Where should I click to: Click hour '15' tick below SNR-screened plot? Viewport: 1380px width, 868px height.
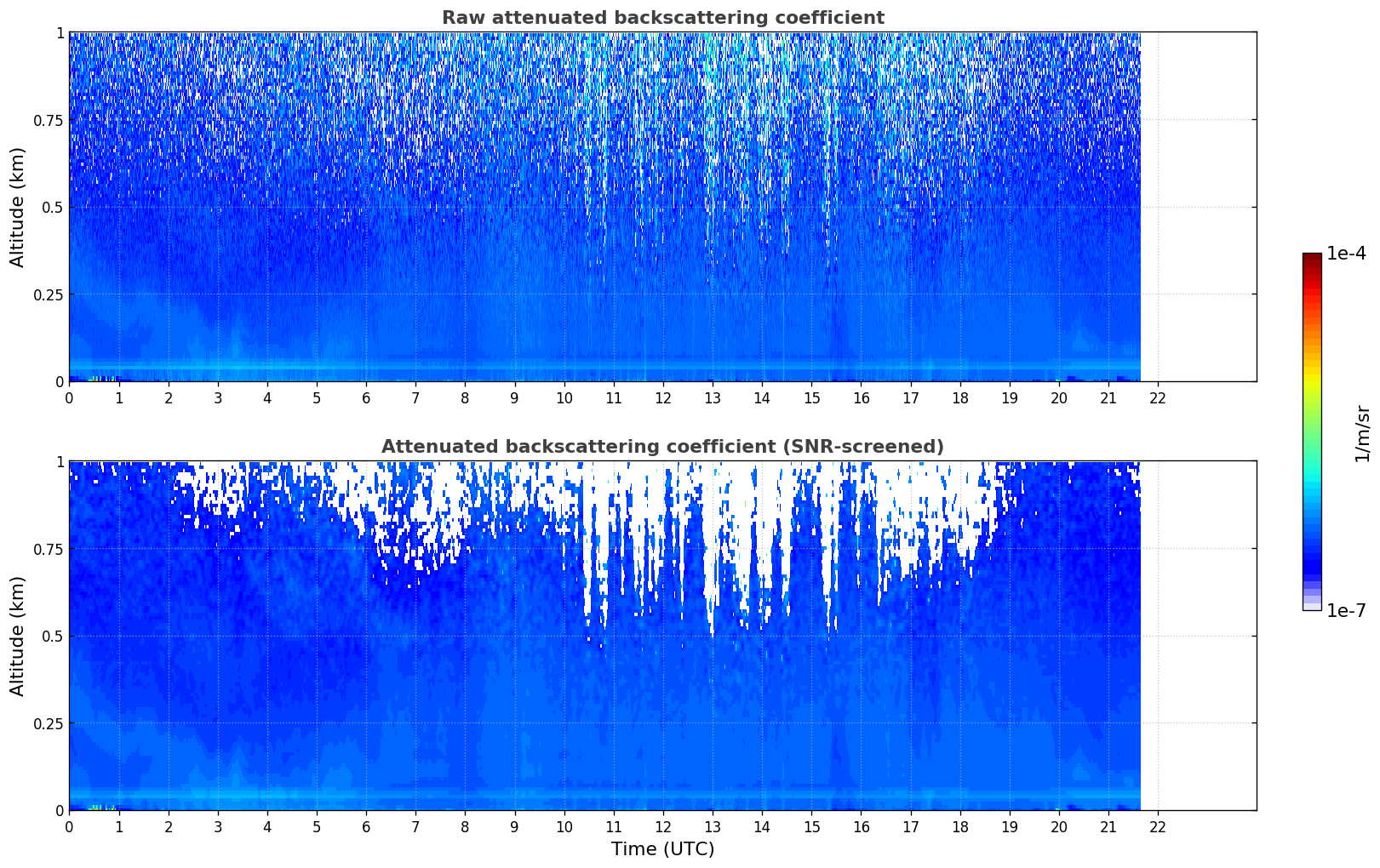point(811,826)
